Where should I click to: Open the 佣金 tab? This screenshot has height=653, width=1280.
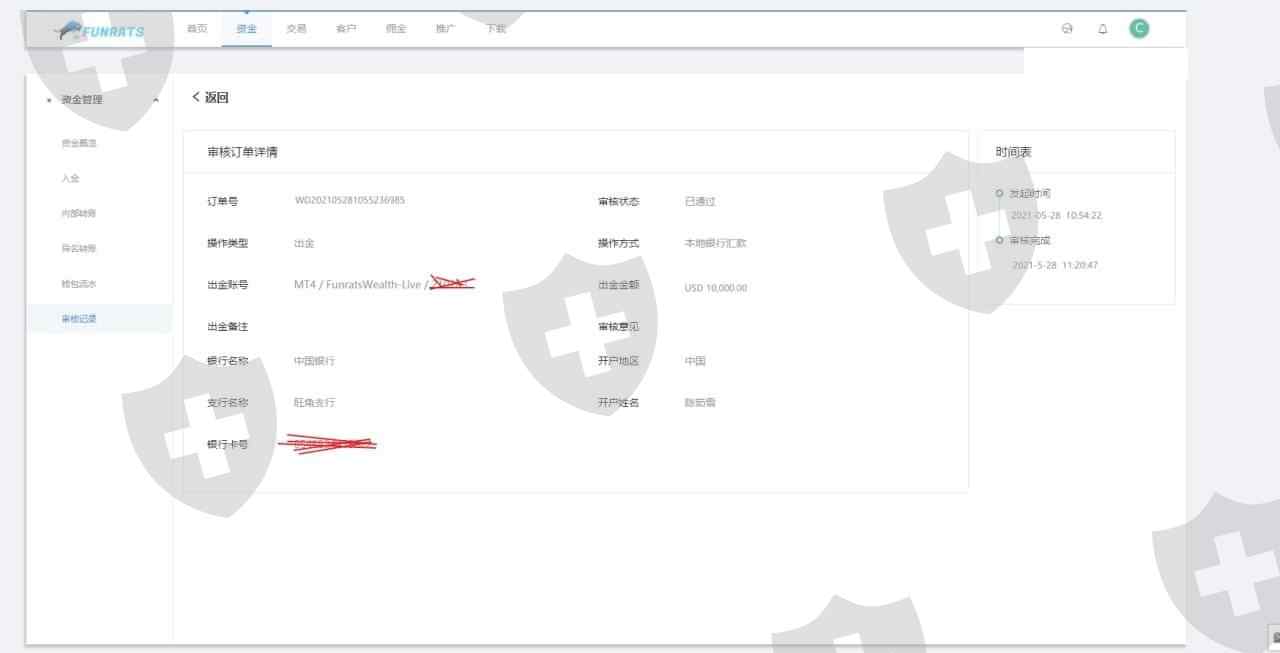click(396, 29)
